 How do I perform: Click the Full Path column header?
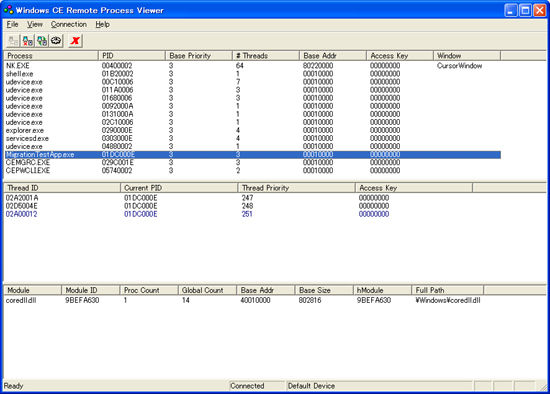[448, 290]
